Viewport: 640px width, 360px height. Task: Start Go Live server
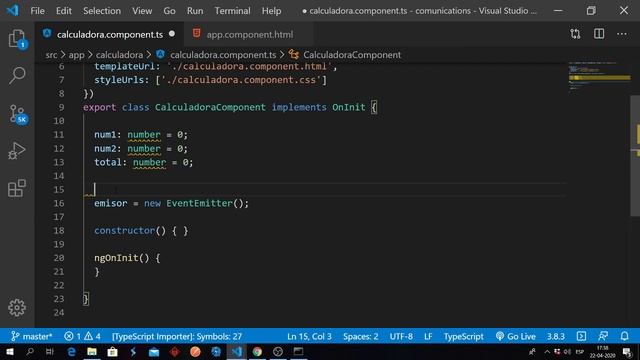point(516,336)
